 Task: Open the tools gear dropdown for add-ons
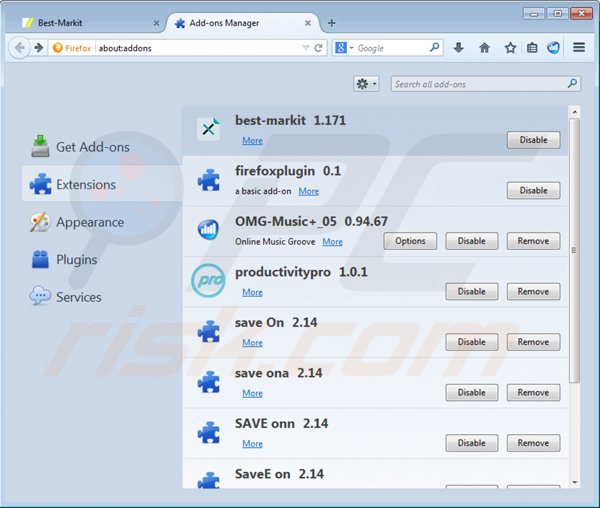(x=366, y=84)
